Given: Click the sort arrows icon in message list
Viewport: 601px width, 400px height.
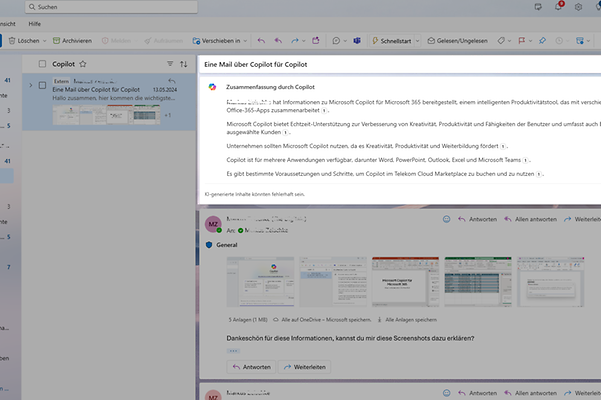Looking at the screenshot, I should tap(184, 63).
